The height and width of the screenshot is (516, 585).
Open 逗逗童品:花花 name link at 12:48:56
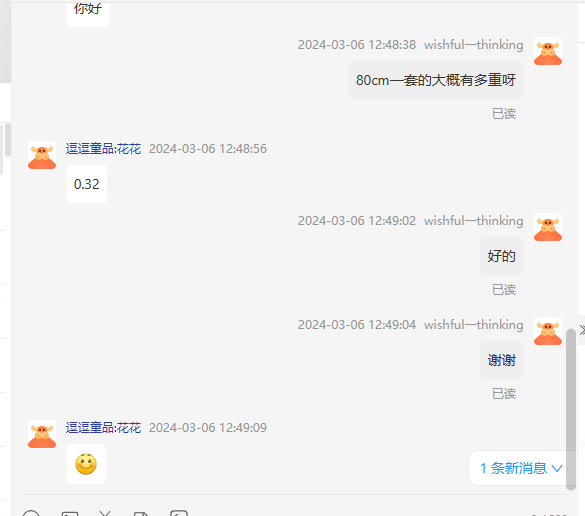pos(103,149)
